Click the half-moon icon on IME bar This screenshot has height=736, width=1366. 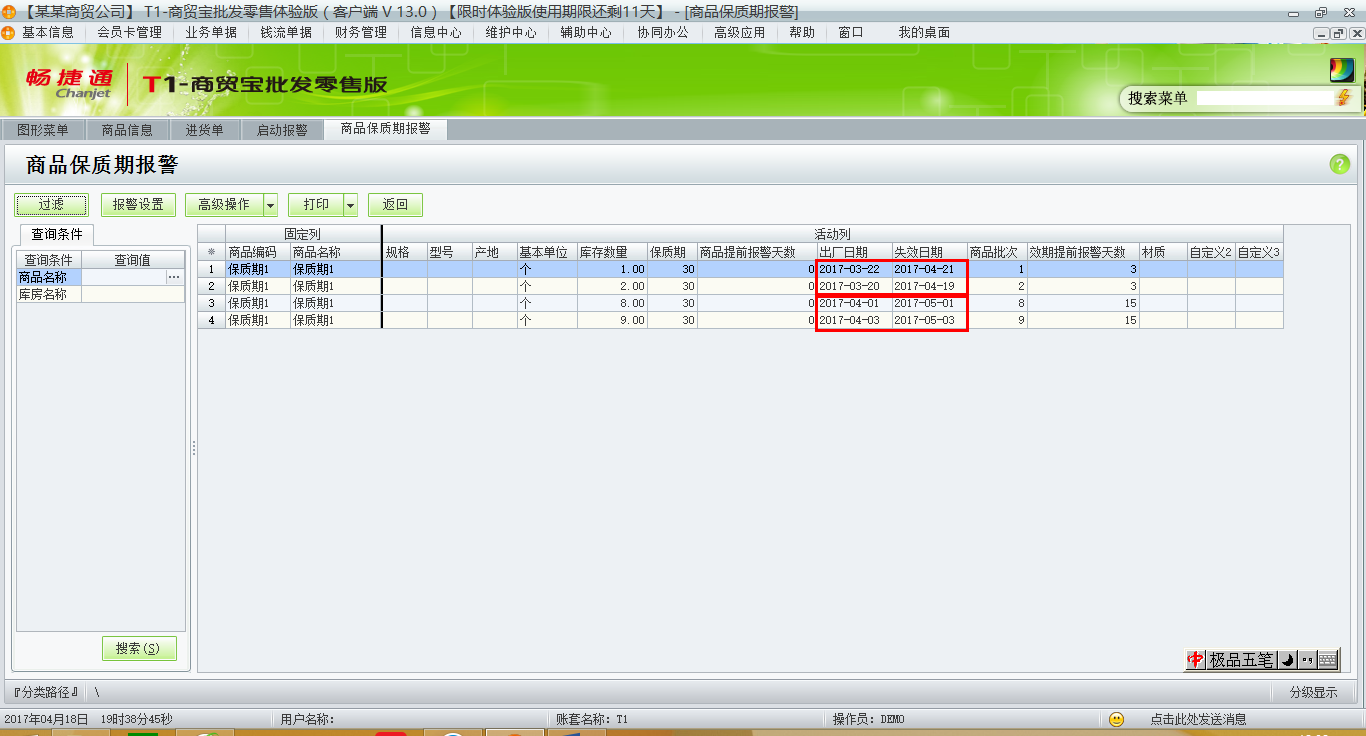[1287, 660]
